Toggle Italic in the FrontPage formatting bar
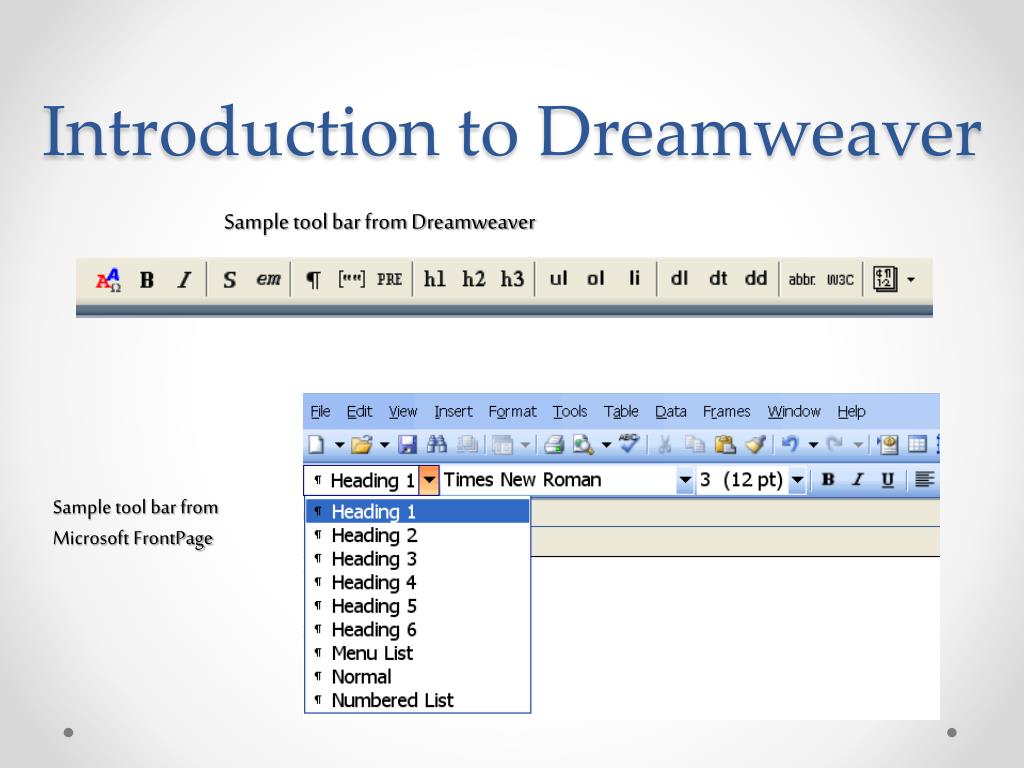The image size is (1024, 768). click(857, 480)
